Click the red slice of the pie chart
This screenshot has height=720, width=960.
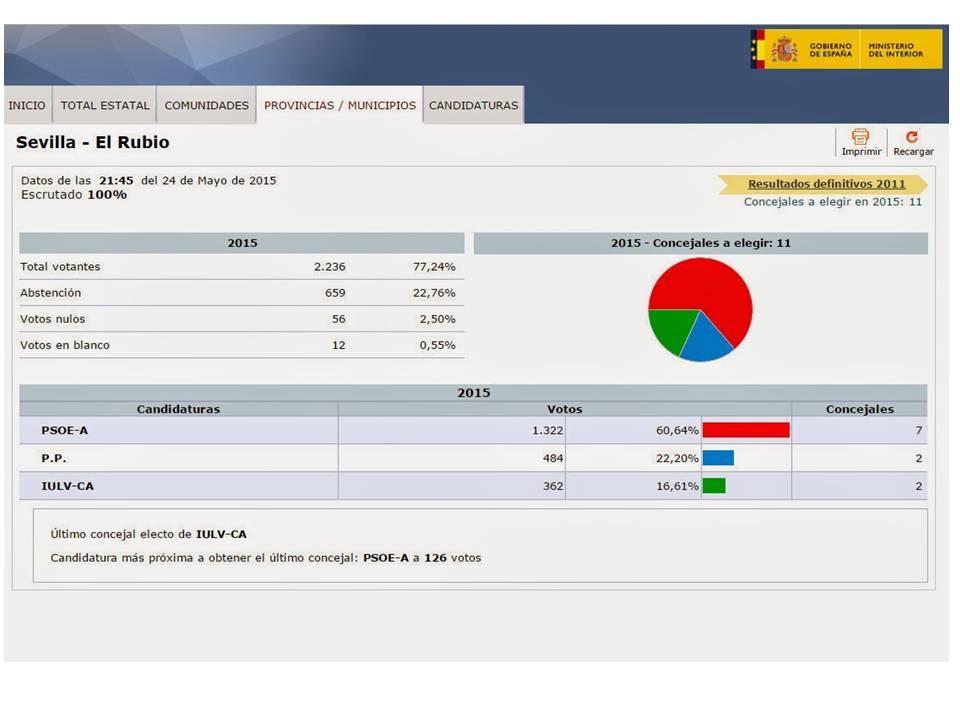pos(715,295)
